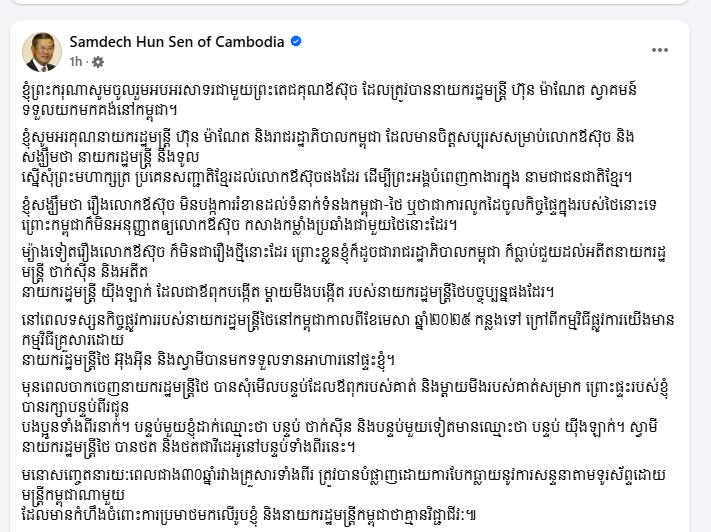The image size is (711, 532).
Task: Click paragraph starting ខ្ញុំព្រះករុណាសូមចូលរួម
Action: coord(330,99)
